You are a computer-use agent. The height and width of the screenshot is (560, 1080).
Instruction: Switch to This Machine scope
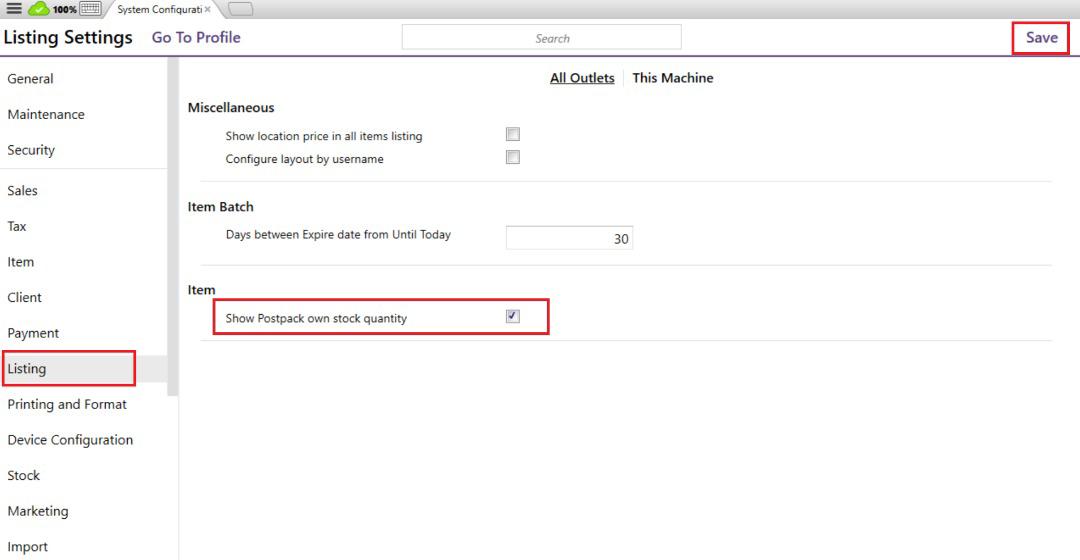(673, 78)
